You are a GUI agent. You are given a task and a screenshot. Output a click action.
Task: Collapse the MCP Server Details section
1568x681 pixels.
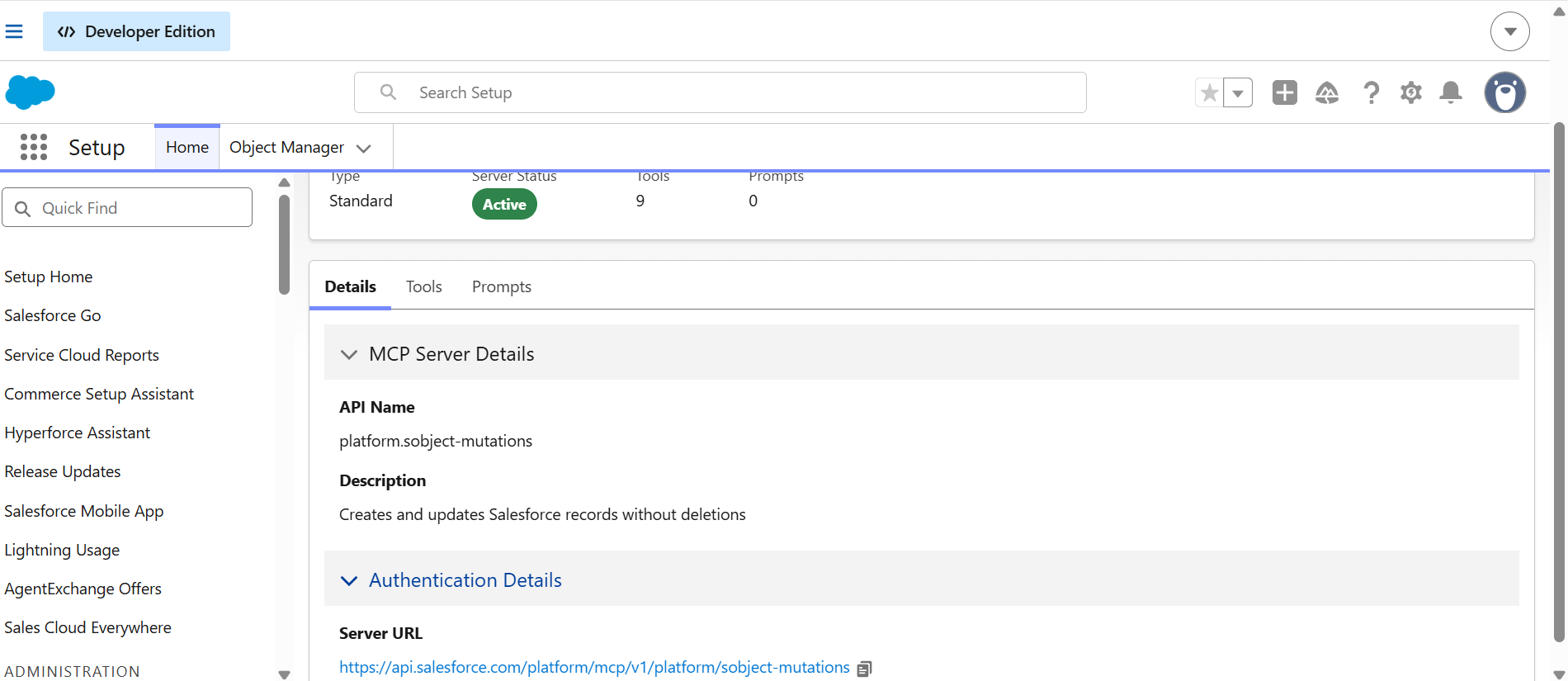(349, 354)
